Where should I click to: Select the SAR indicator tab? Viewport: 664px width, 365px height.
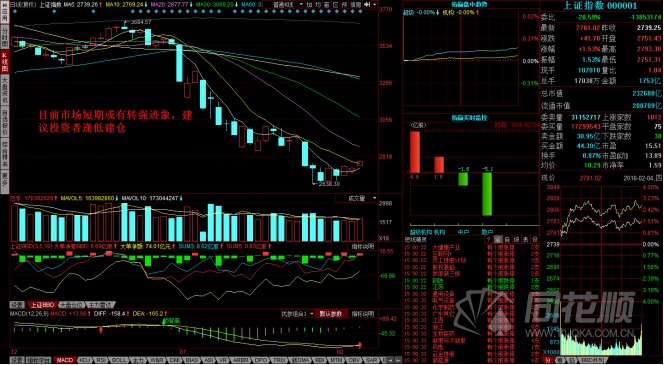(x=371, y=360)
